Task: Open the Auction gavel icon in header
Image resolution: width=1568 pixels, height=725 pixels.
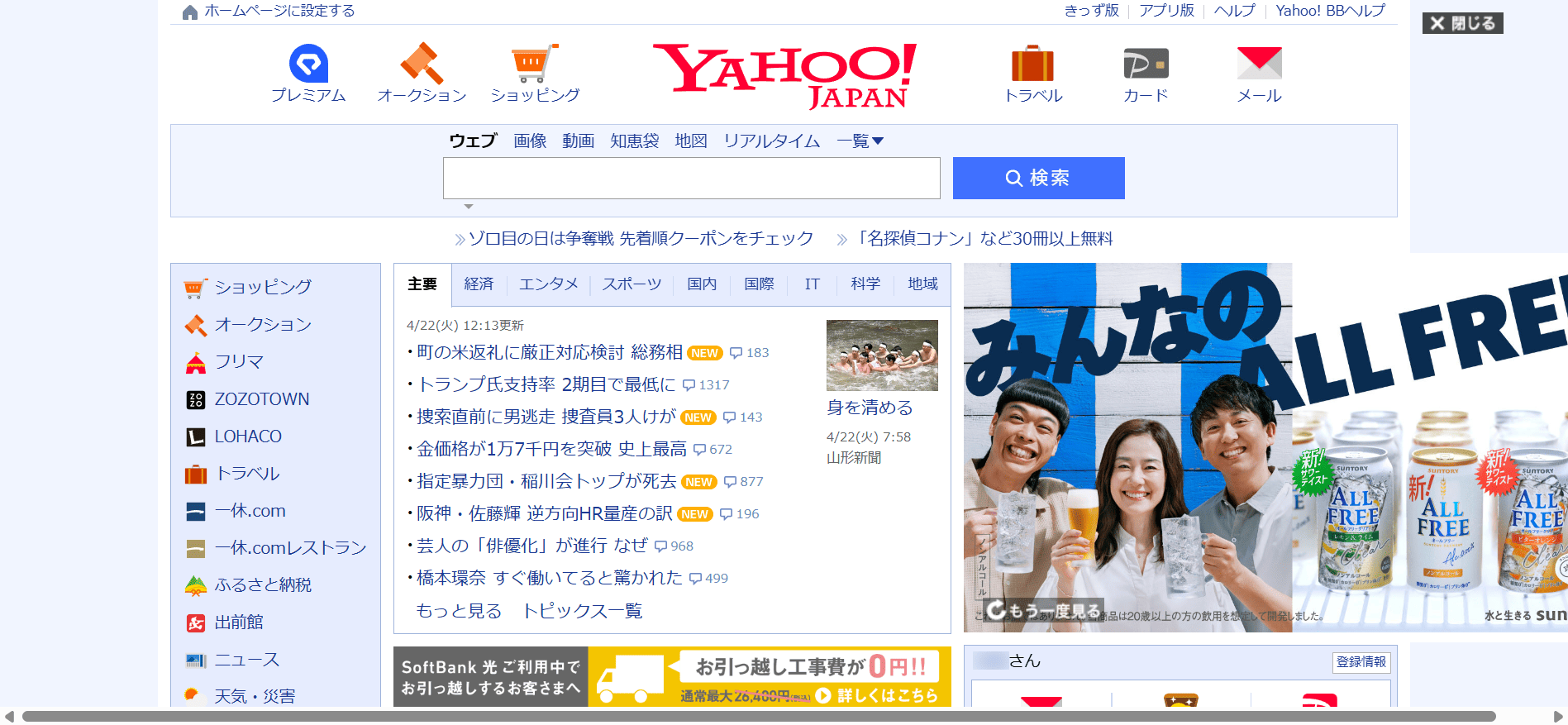Action: click(422, 64)
